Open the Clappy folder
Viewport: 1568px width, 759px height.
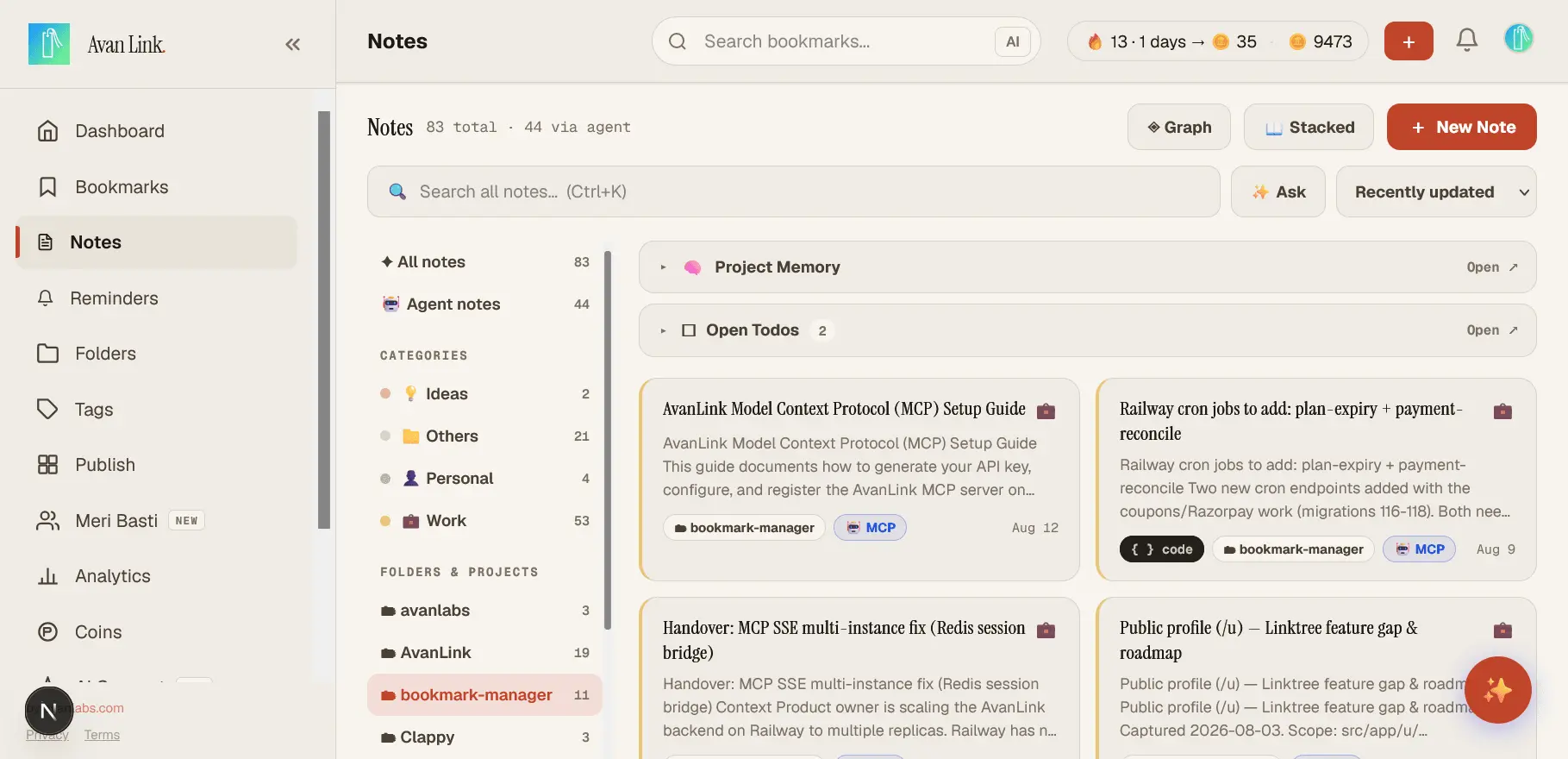pos(484,737)
